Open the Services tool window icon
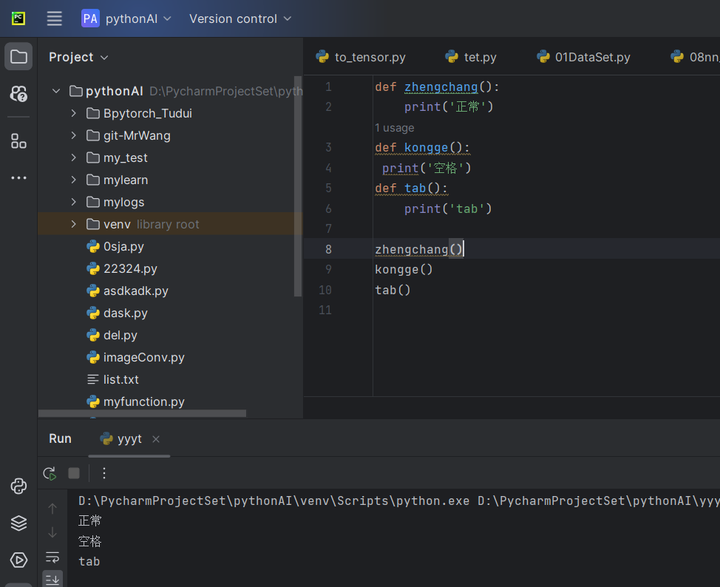 point(18,559)
